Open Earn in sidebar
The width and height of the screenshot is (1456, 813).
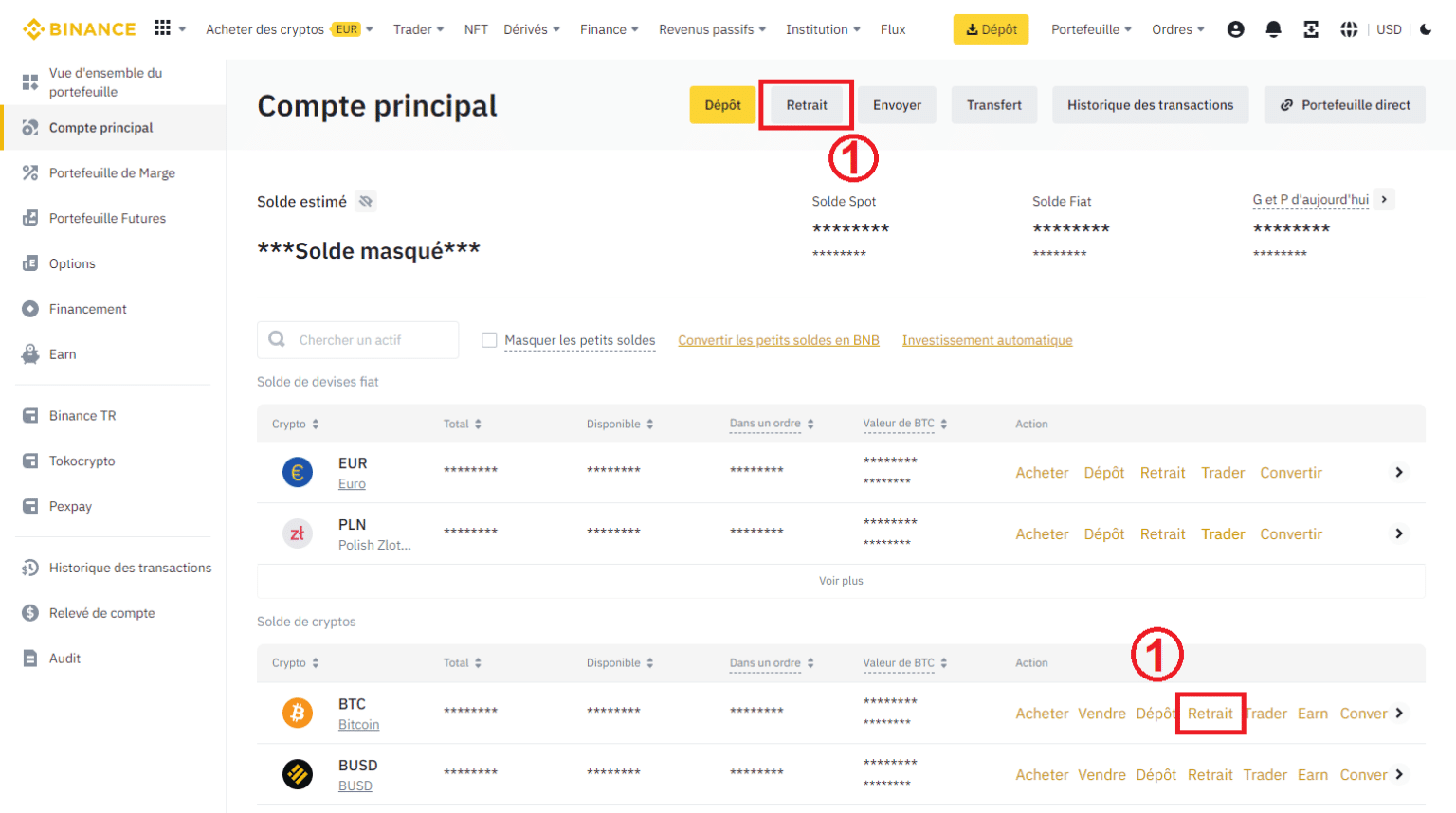click(114, 354)
